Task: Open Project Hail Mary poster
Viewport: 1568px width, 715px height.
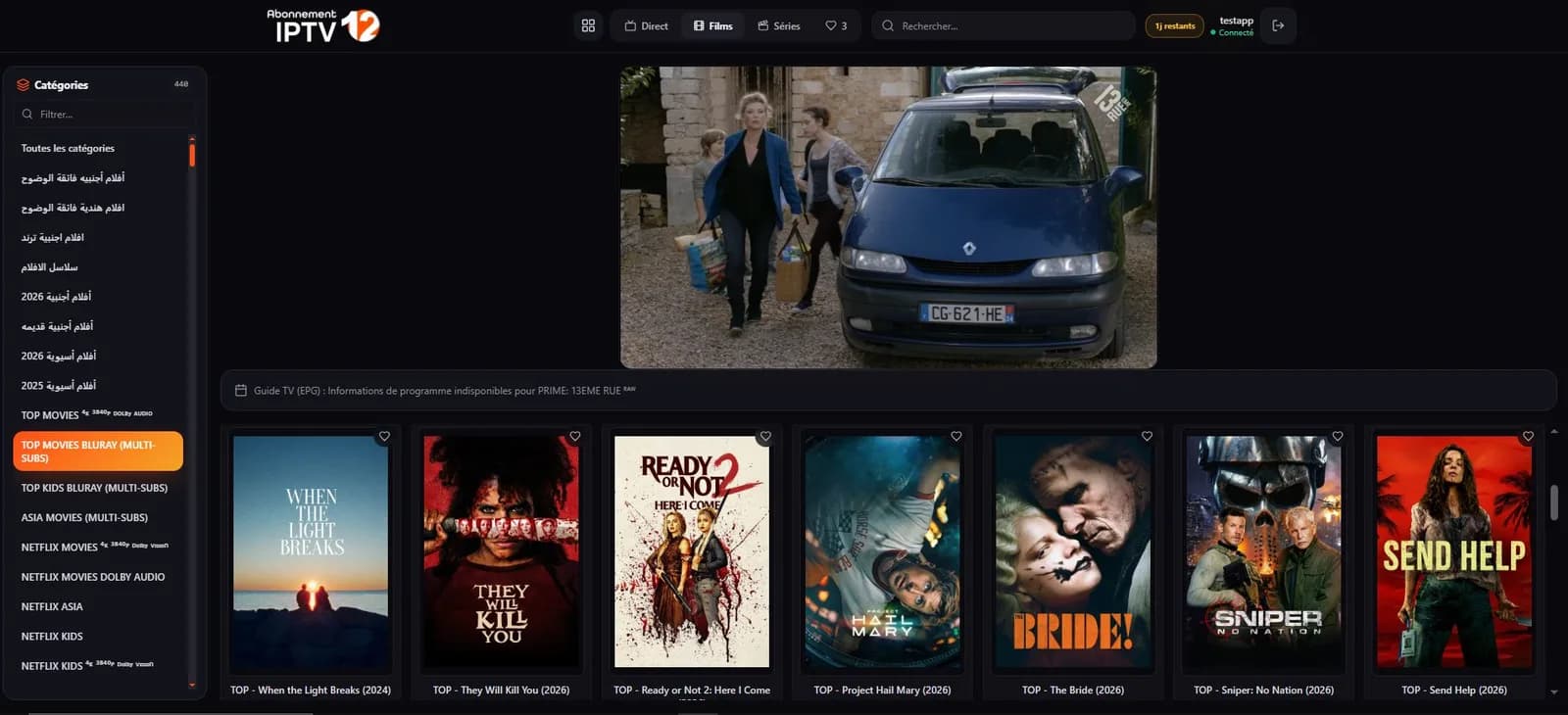Action: click(x=882, y=551)
